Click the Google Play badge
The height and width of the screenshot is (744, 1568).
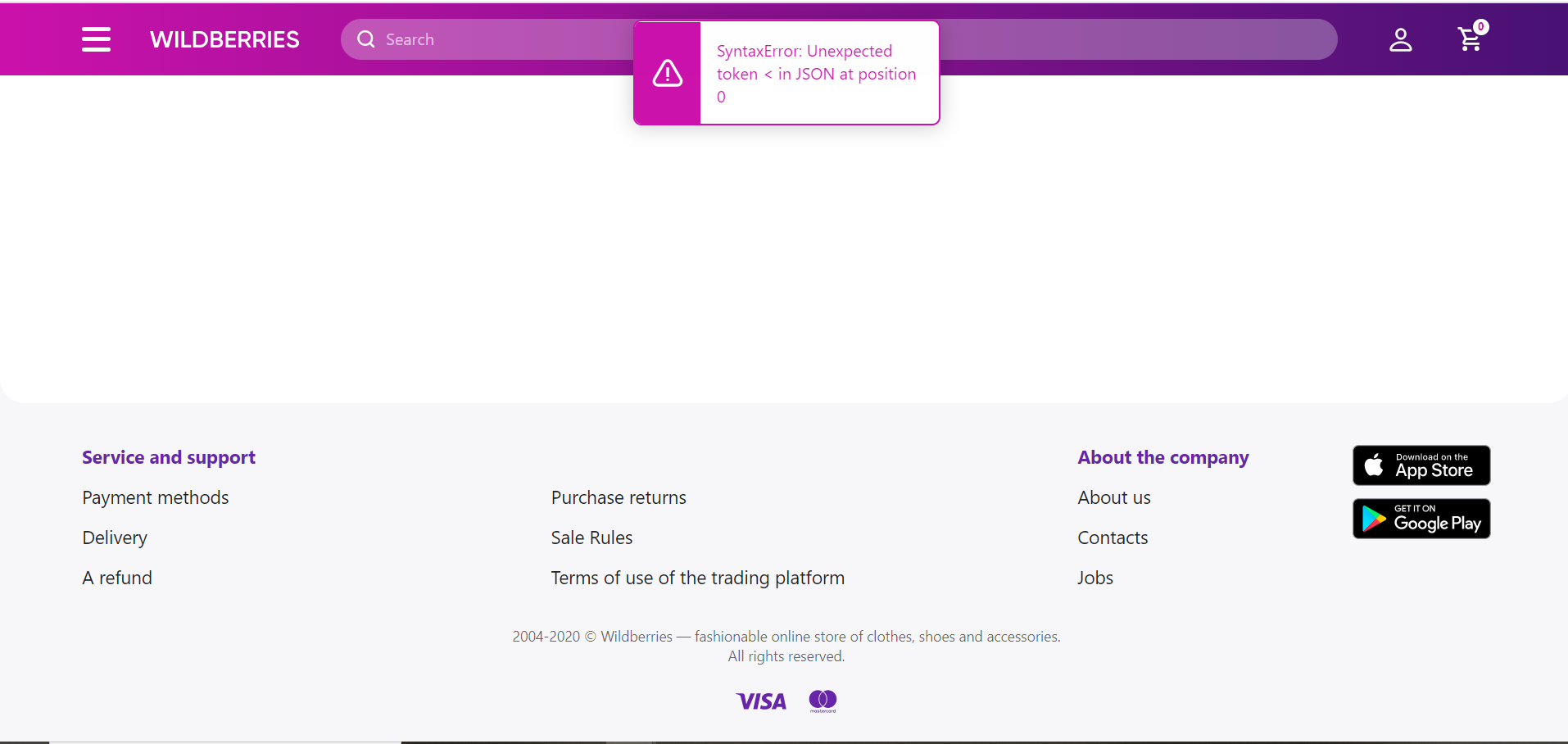(x=1421, y=519)
